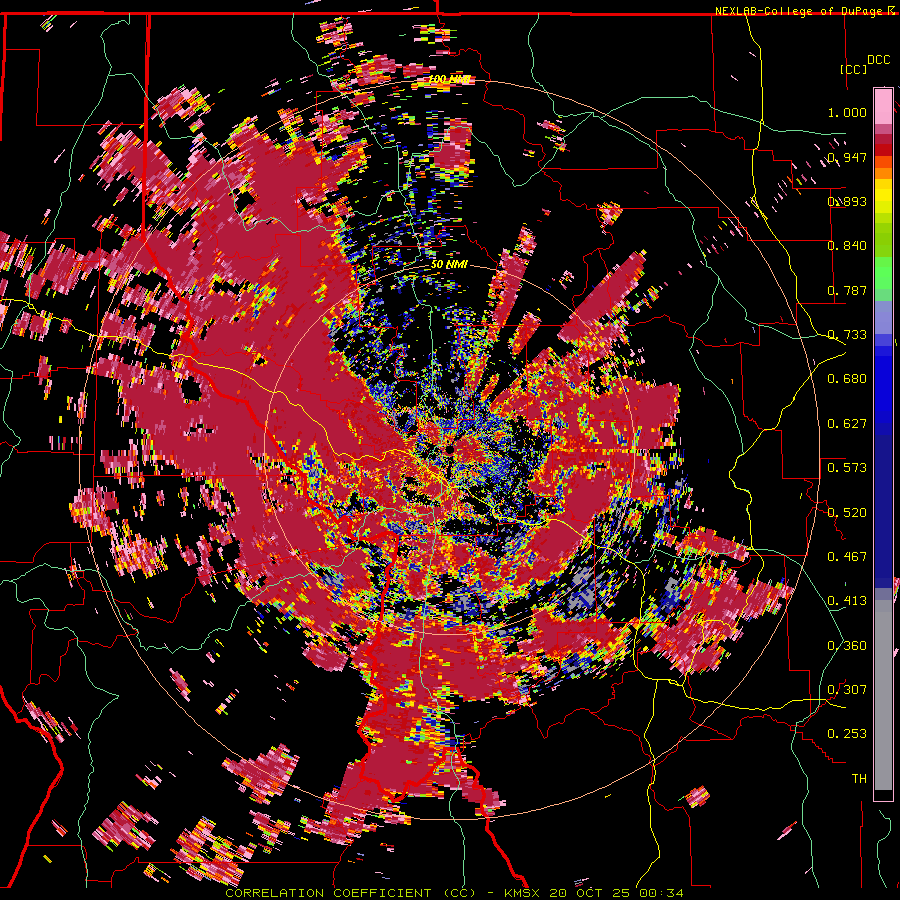
Task: Click the gray lower section of color scale
Action: point(883,697)
